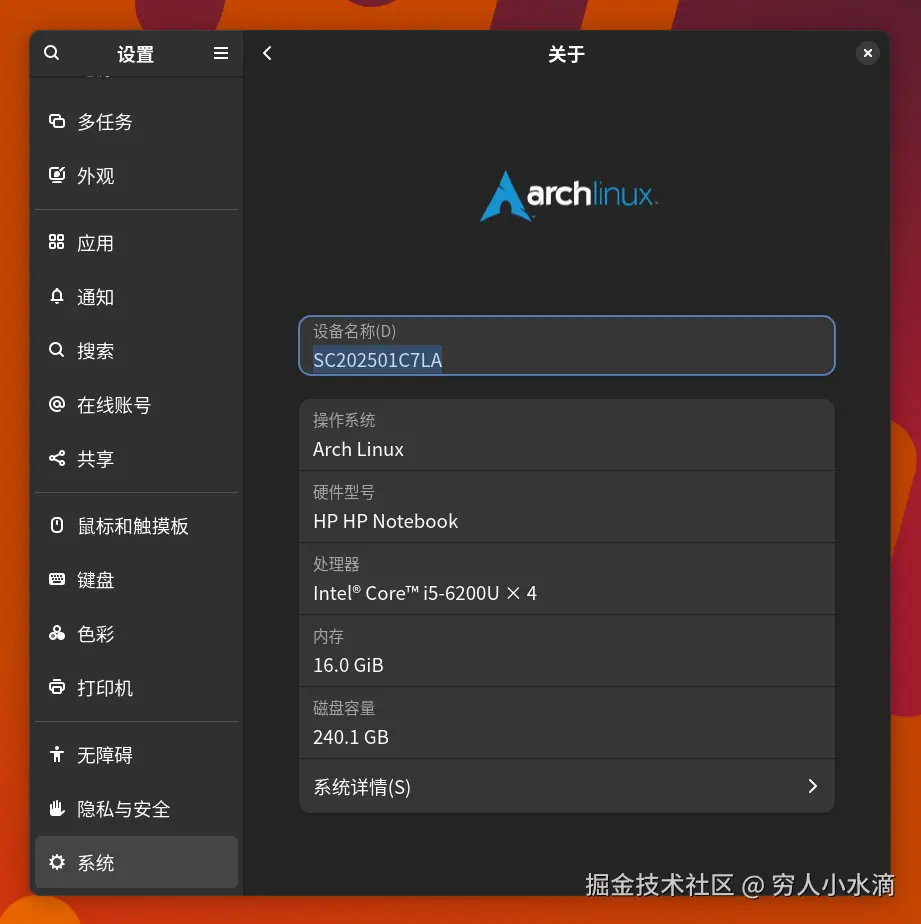
Task: Click the Intel Core i5-6200U processor value
Action: click(x=425, y=593)
